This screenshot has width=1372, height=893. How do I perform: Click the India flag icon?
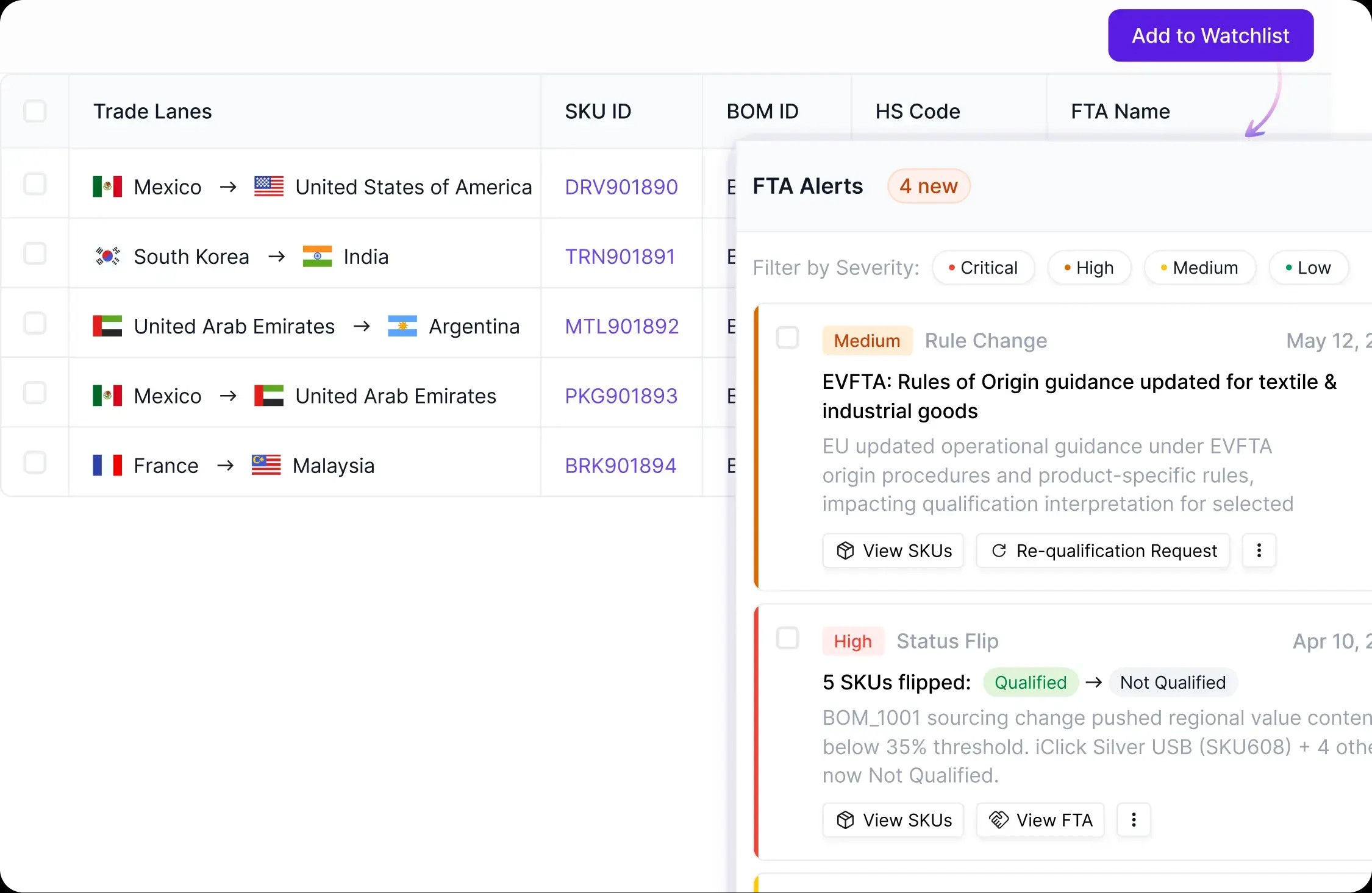[317, 257]
